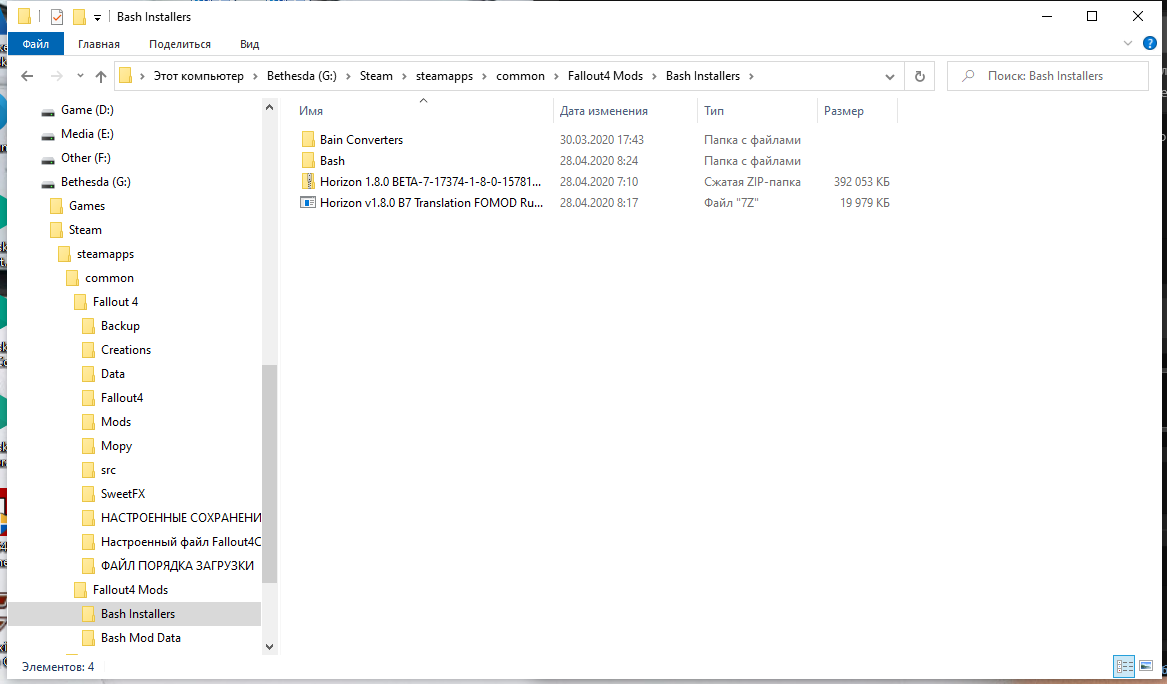Navigate to Fallout4 Mods in breadcrumb
1167x684 pixels.
(620, 76)
